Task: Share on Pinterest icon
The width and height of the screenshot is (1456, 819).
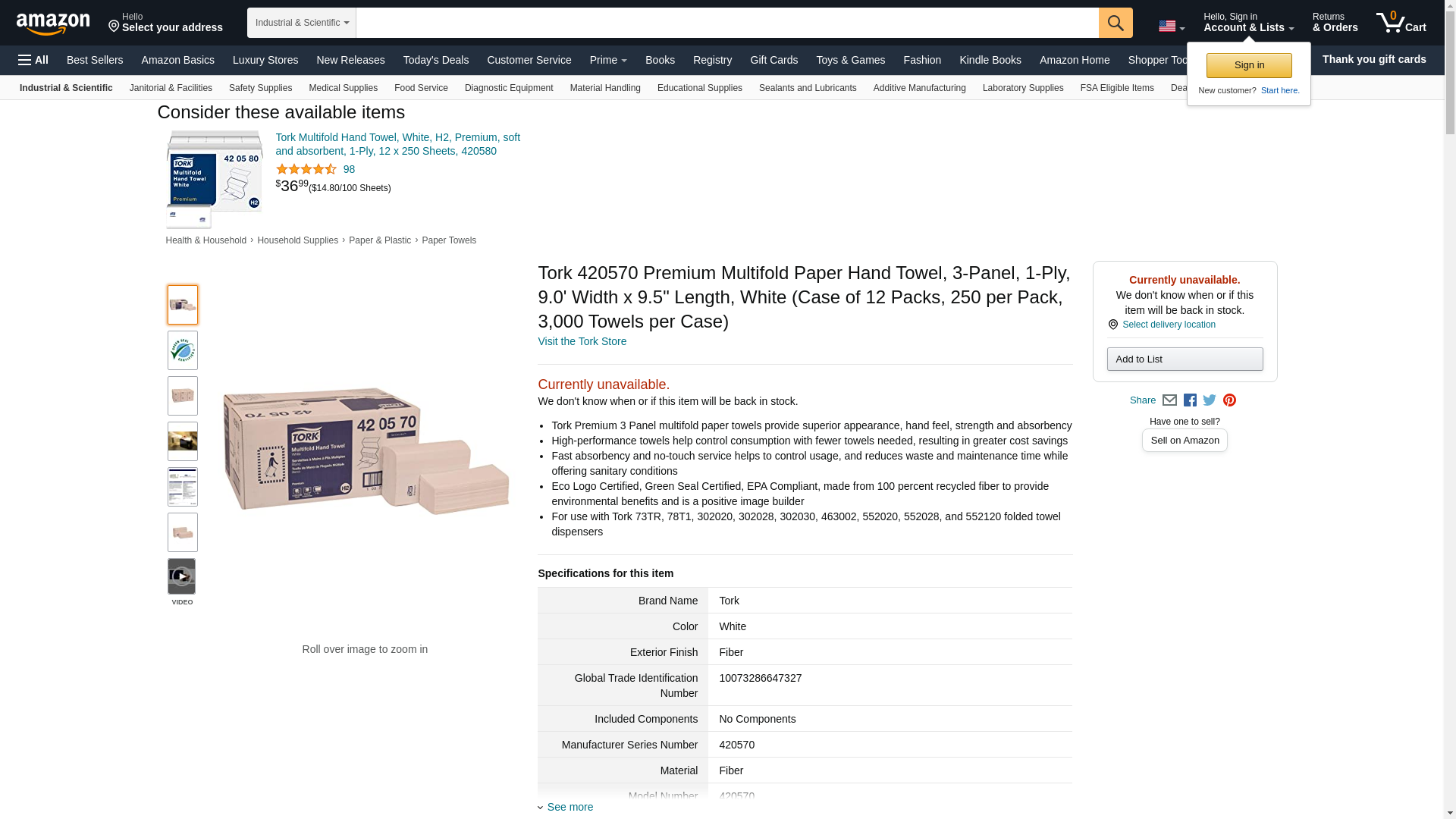Action: point(1229,400)
